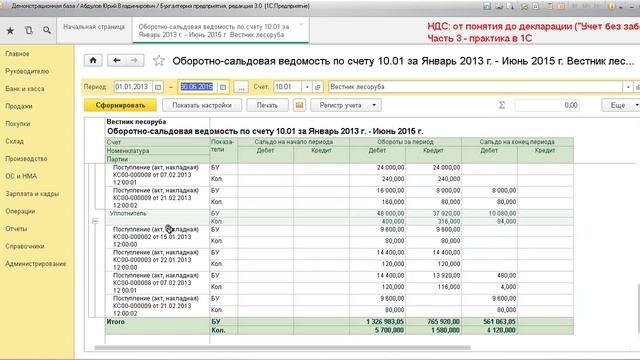Click closing debit balance 561 063,05
Viewport: 640px width, 360px height.
[x=499, y=322]
